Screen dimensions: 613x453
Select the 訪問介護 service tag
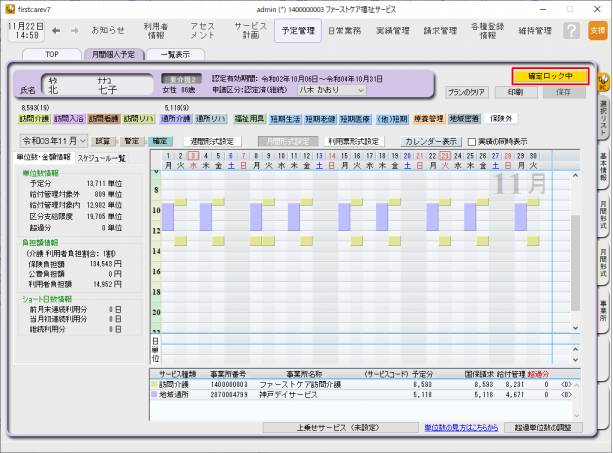pos(27,118)
